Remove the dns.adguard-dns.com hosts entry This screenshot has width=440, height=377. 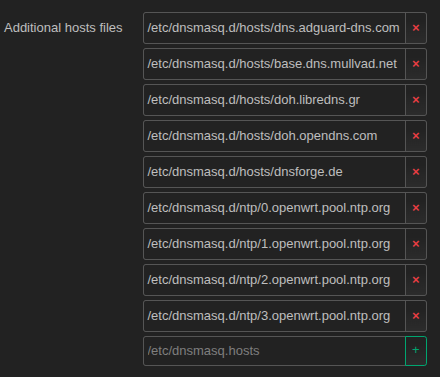[416, 28]
